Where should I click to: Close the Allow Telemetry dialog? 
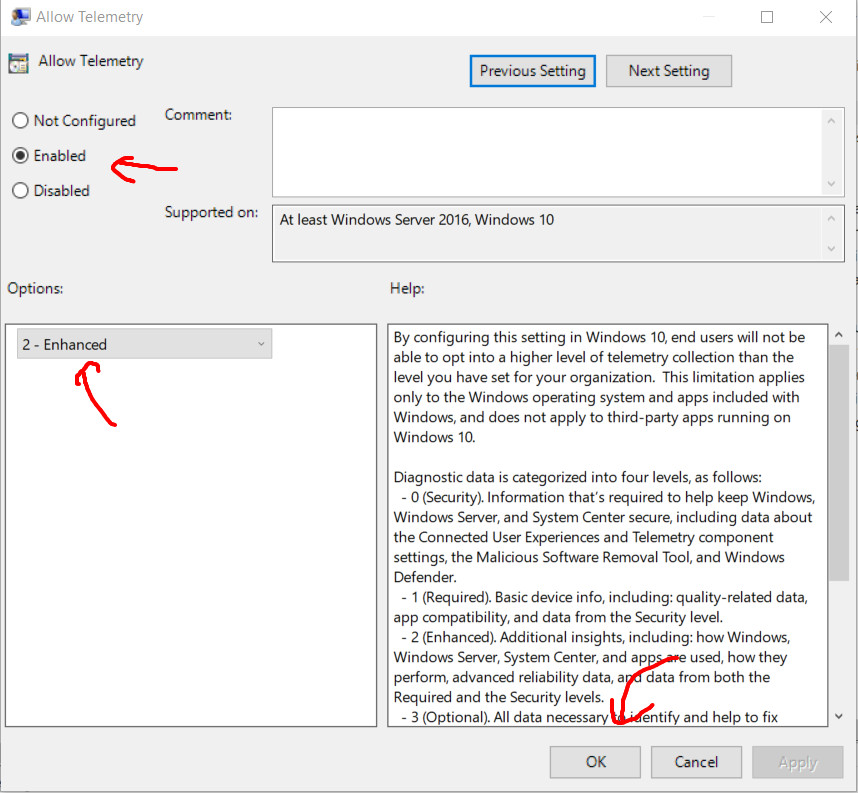tap(825, 17)
